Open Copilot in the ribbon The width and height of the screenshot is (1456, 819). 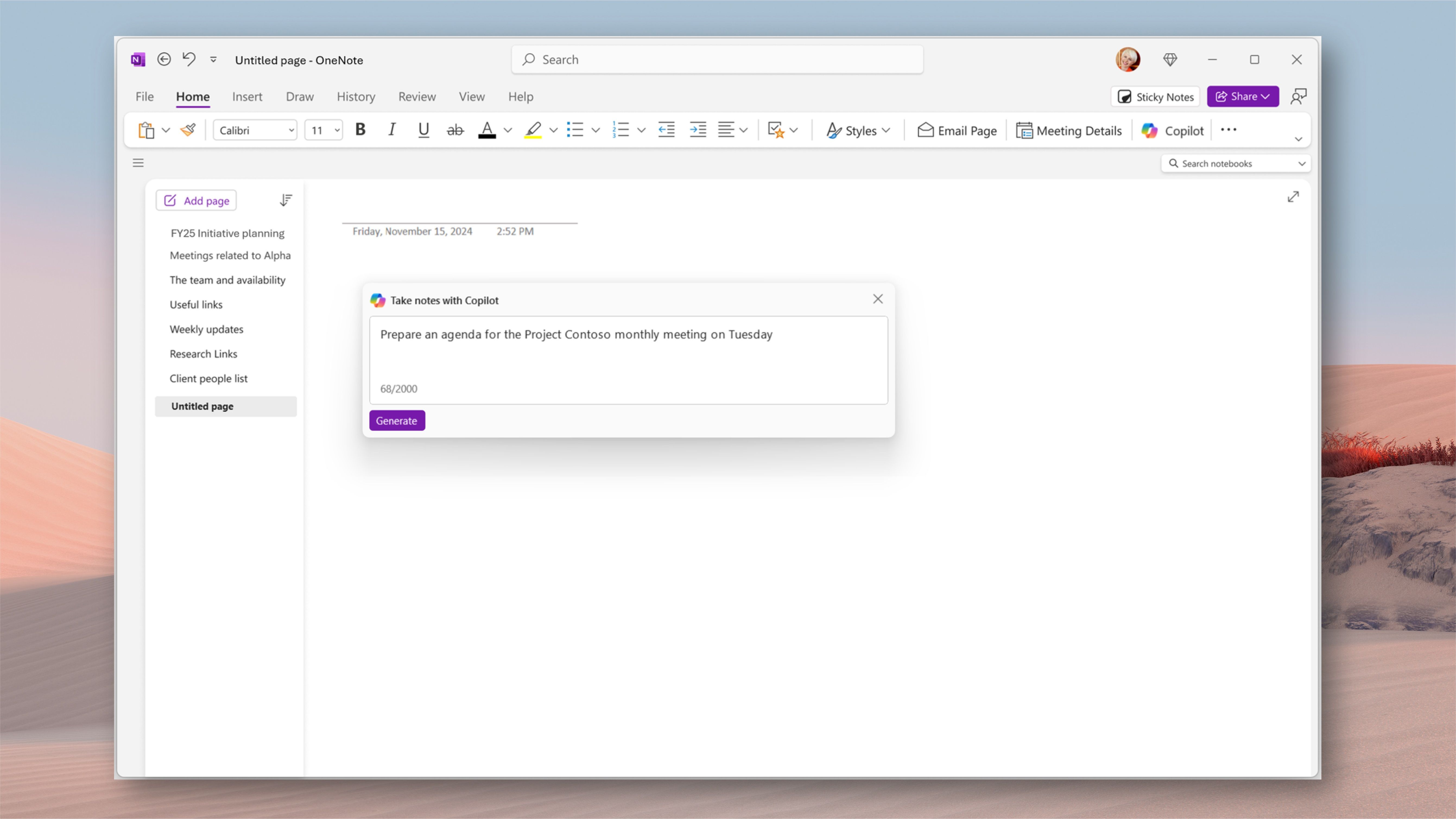pos(1173,130)
